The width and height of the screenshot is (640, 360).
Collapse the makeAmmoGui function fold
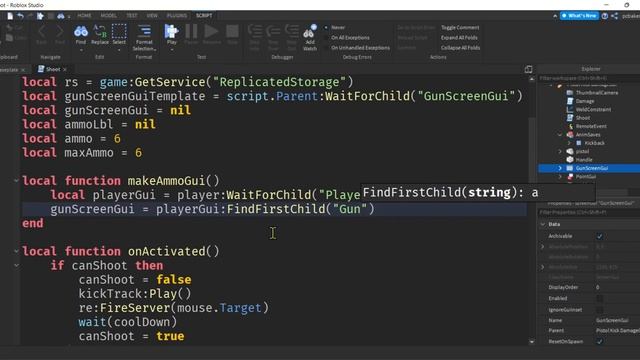coord(16,180)
